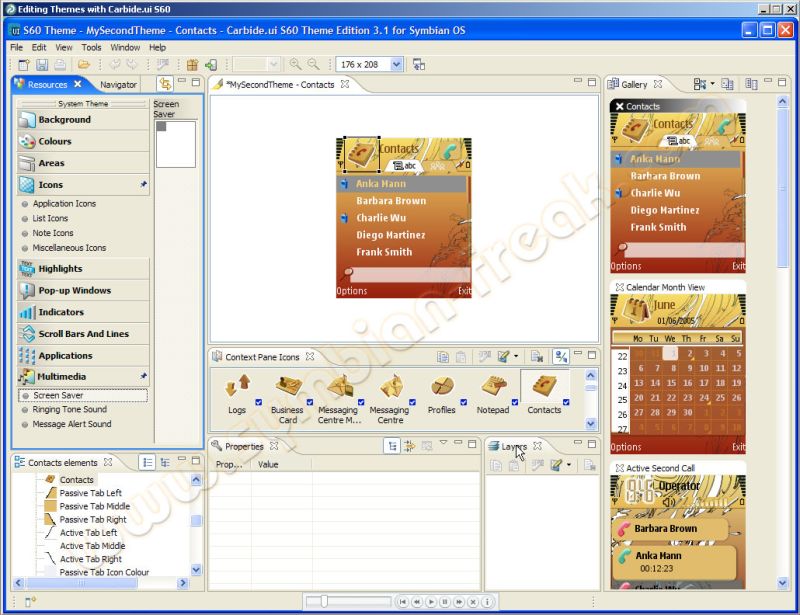800x615 pixels.
Task: Select Active Tab Right element
Action: point(91,559)
